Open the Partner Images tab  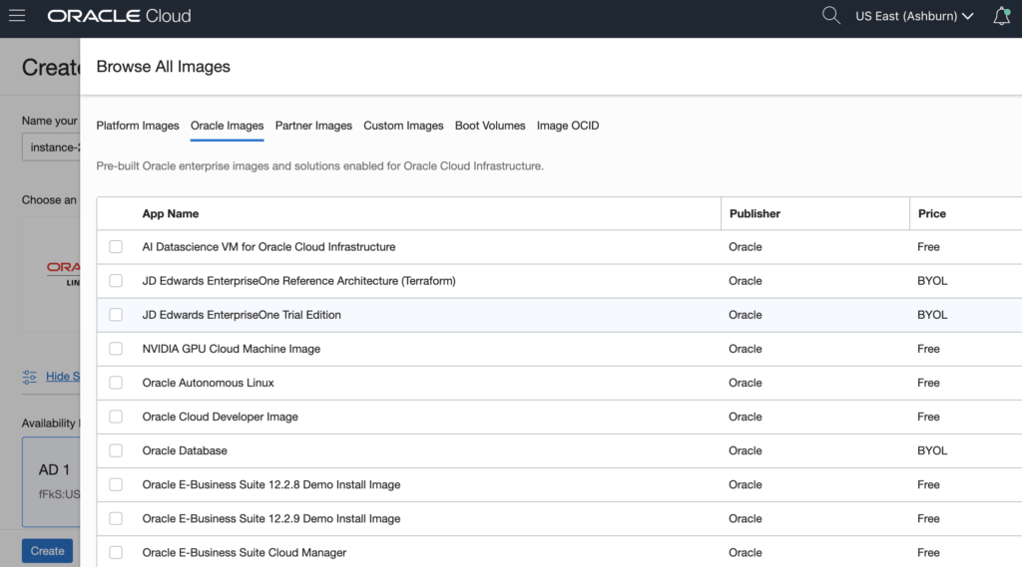(313, 126)
